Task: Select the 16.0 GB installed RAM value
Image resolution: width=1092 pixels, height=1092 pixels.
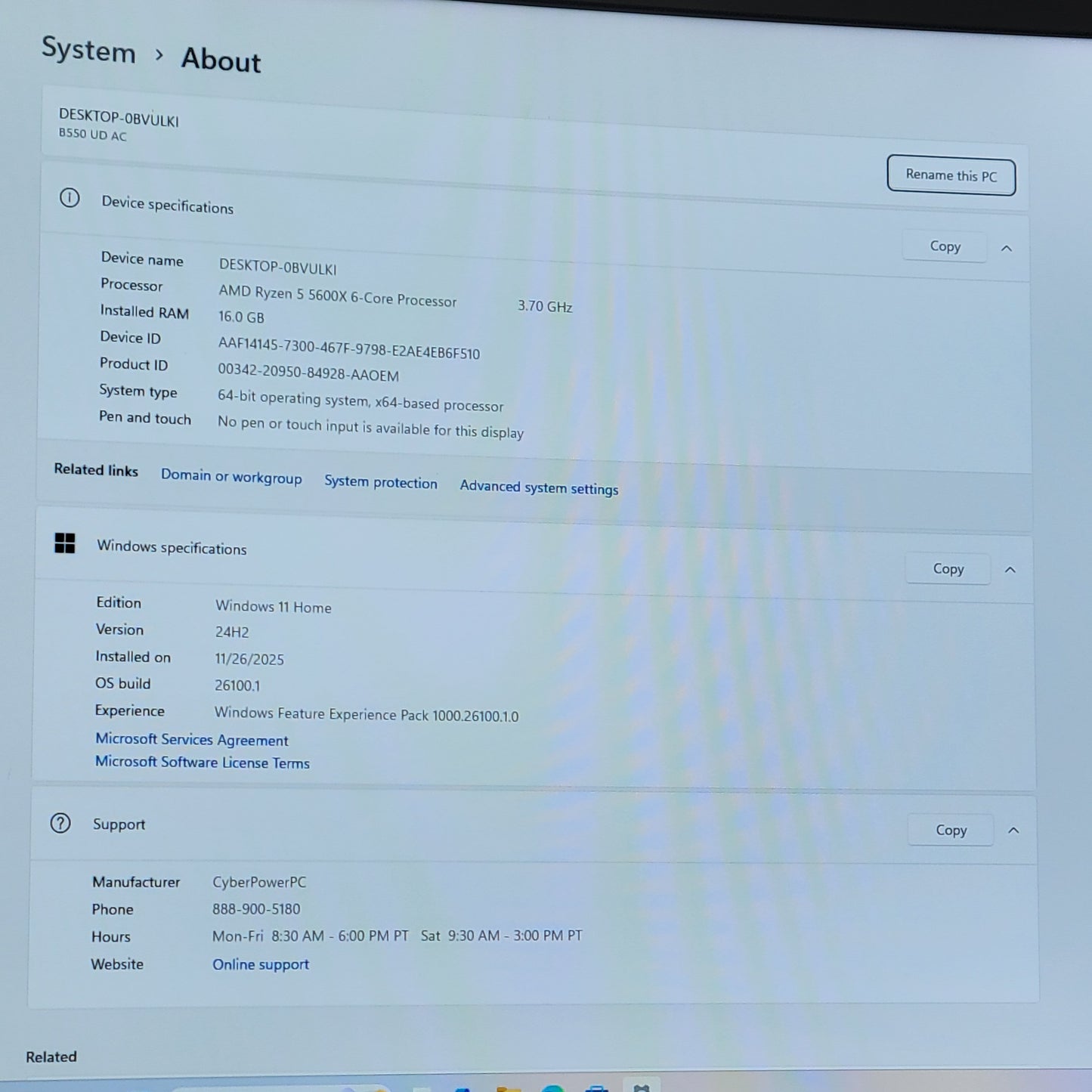Action: tap(242, 317)
